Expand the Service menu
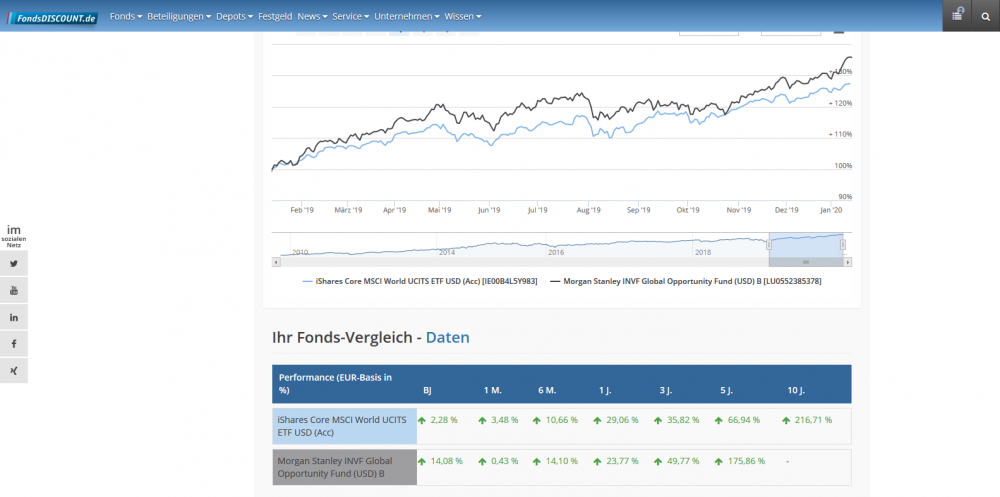 [x=351, y=17]
